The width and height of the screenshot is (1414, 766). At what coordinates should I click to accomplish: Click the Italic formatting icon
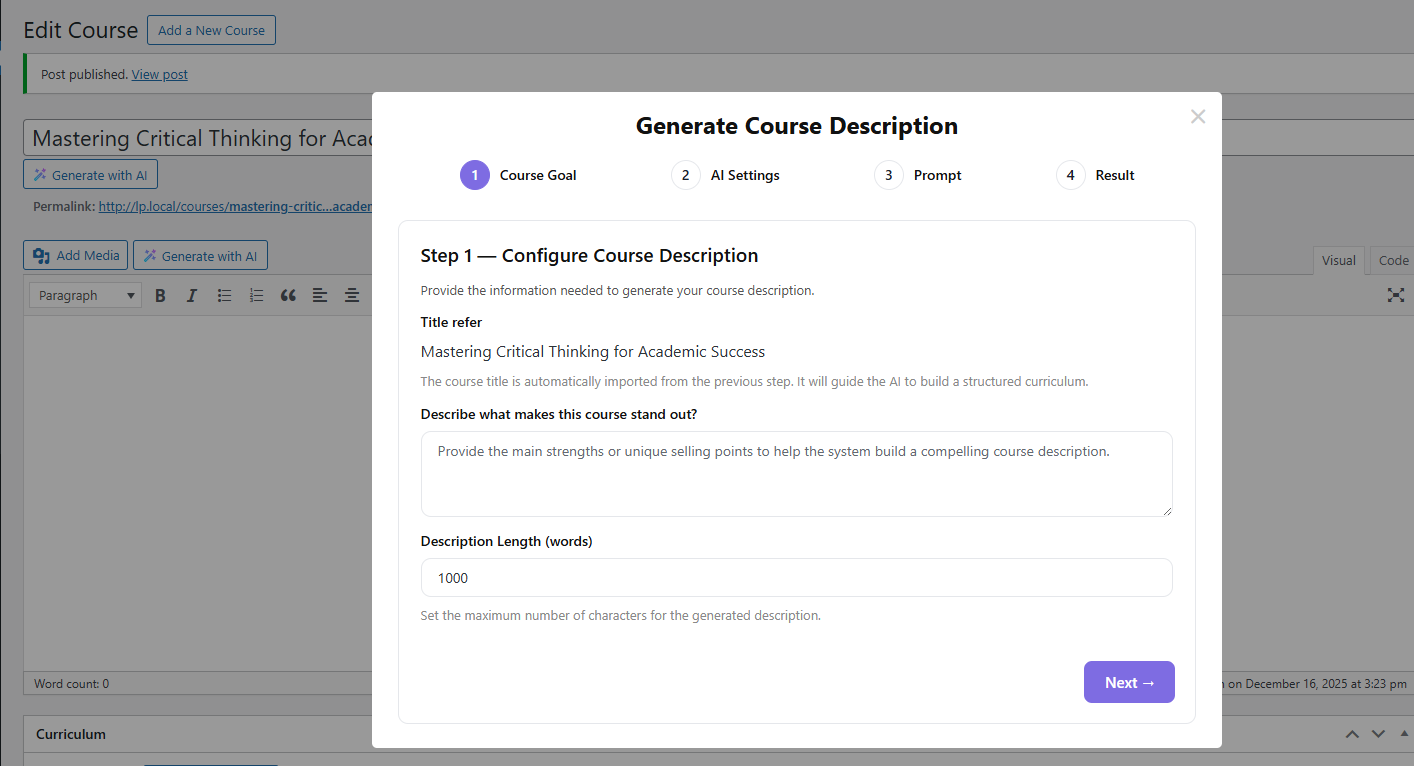click(192, 295)
